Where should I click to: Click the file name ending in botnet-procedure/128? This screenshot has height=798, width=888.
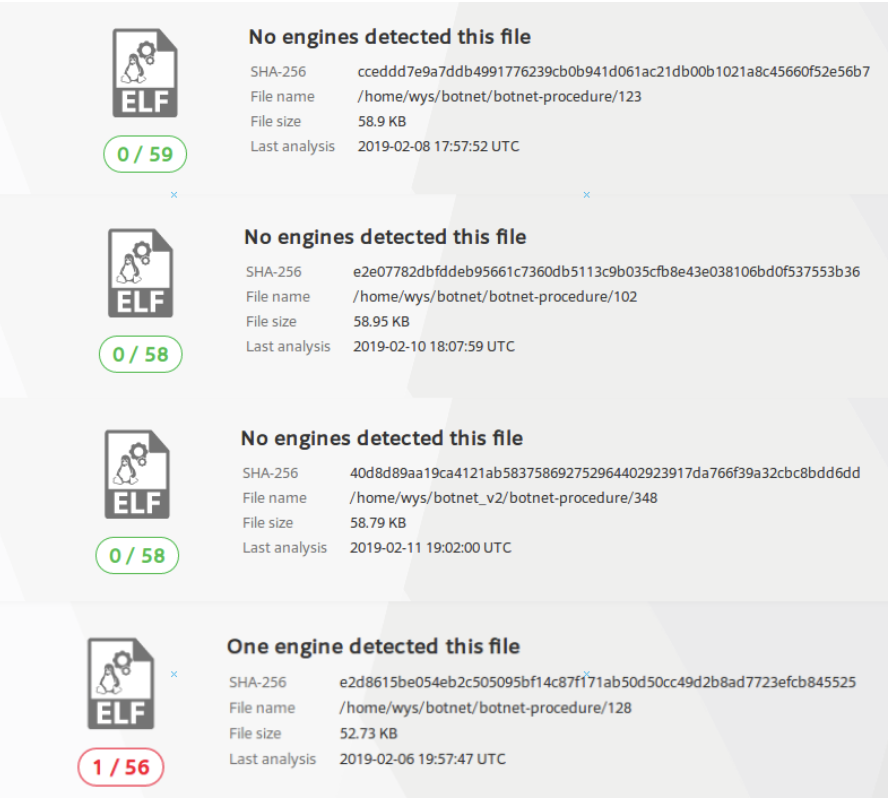tap(486, 707)
